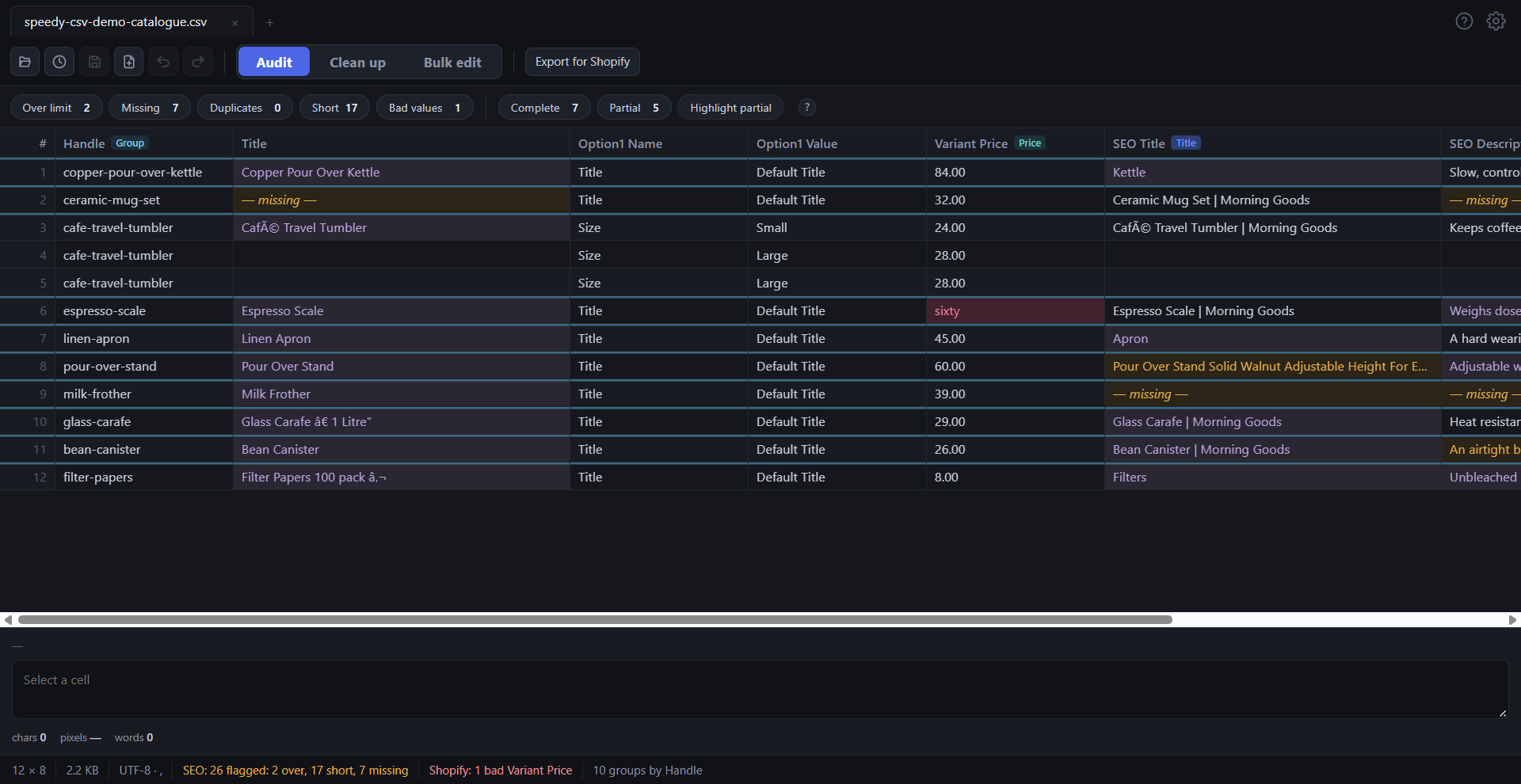Select the 'CafÃ© Travel Tumbler' title cell
Image resolution: width=1521 pixels, height=784 pixels.
pyautogui.click(x=401, y=228)
